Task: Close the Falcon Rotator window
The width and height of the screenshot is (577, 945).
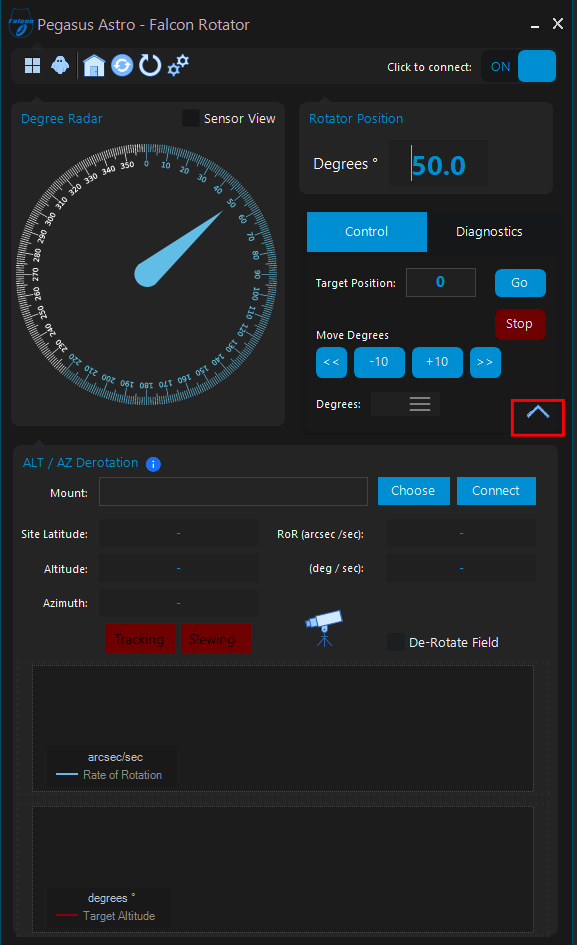Action: click(x=558, y=24)
